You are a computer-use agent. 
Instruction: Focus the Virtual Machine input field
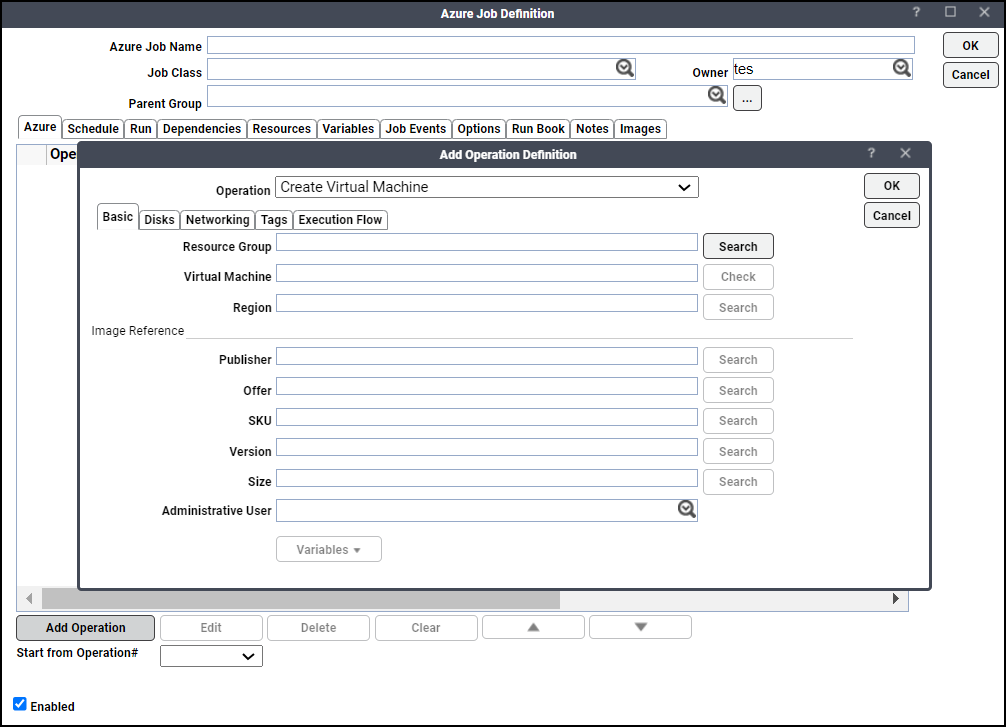(x=487, y=273)
